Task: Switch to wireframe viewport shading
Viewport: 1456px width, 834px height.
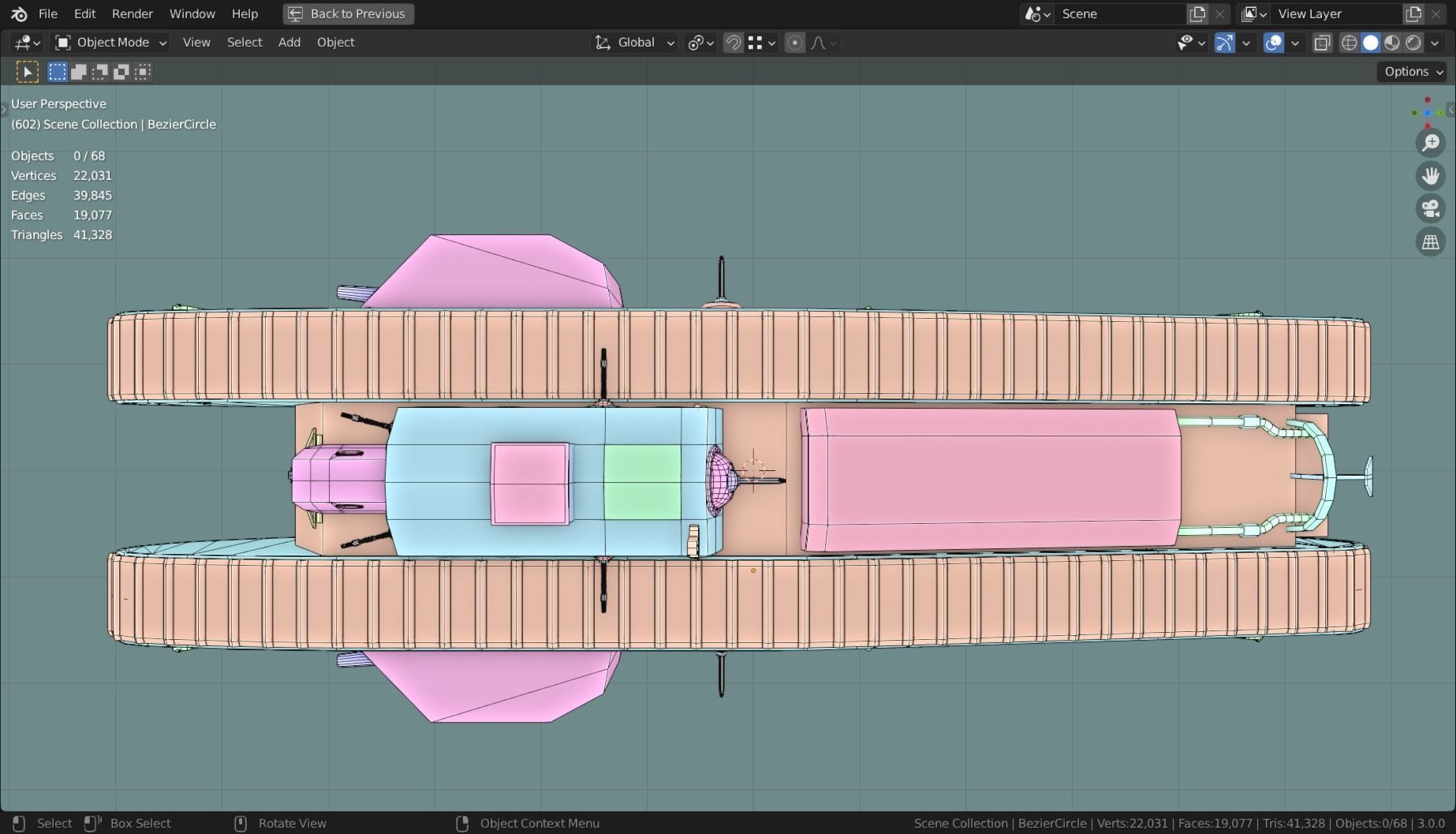Action: click(x=1350, y=43)
